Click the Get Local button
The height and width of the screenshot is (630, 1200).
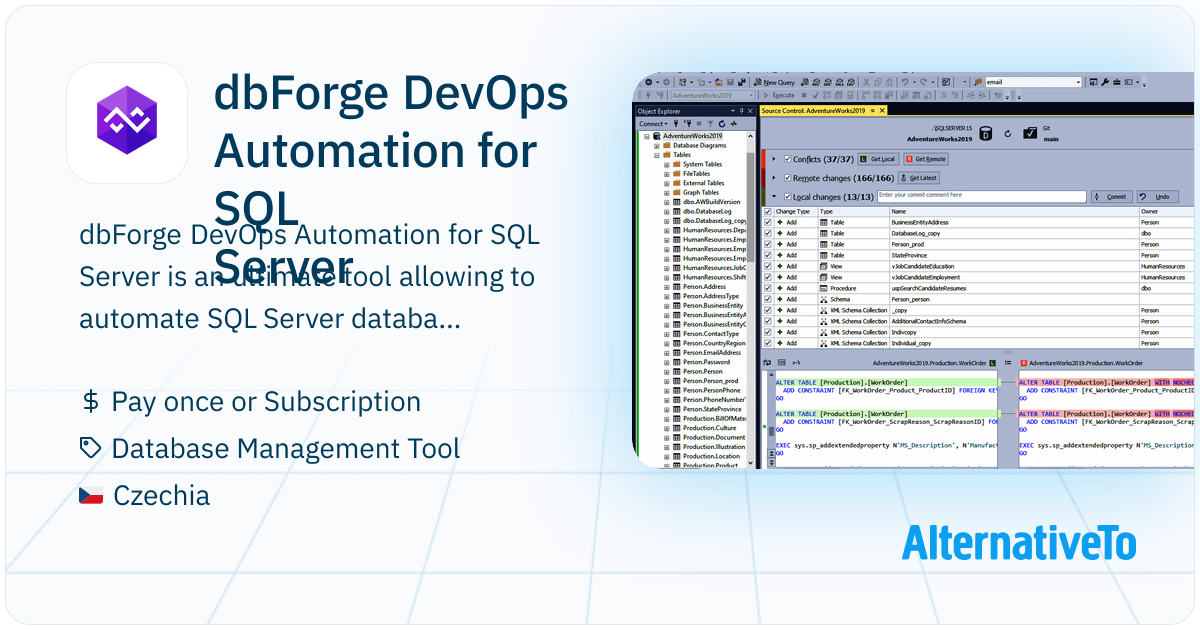point(877,159)
